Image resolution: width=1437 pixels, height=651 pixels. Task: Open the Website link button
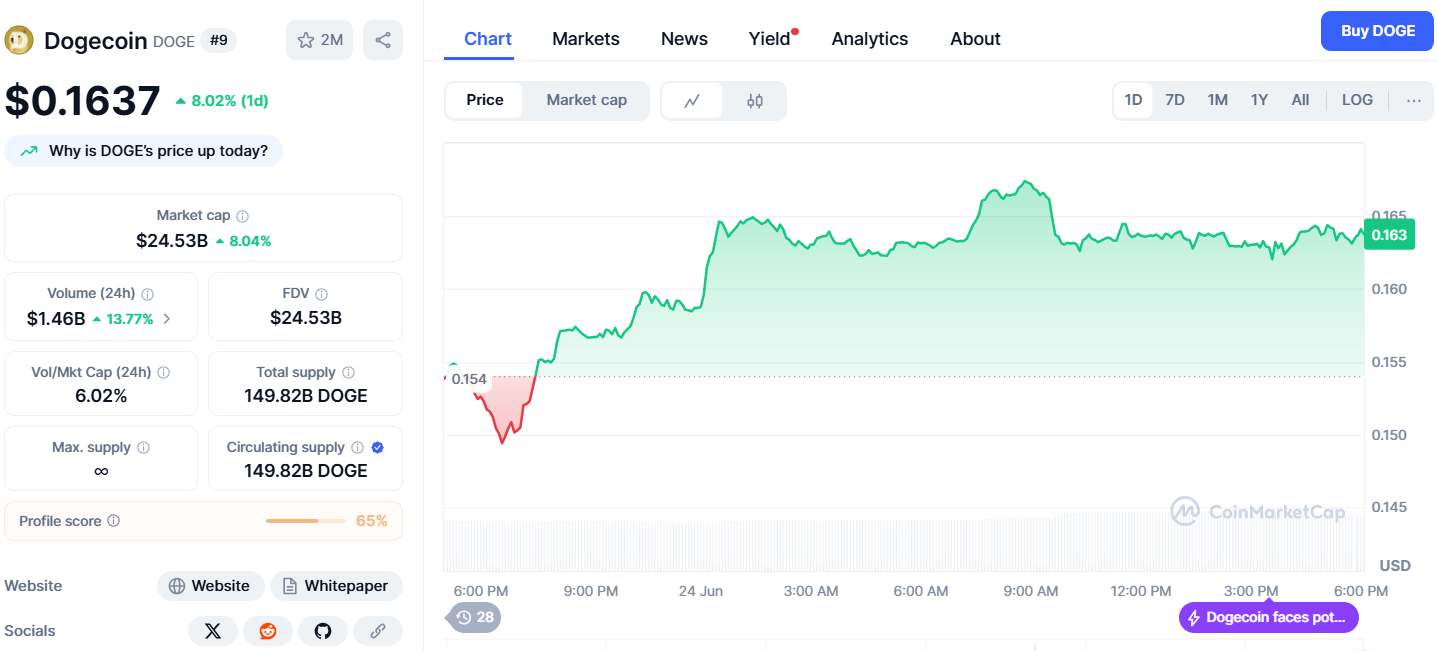pyautogui.click(x=210, y=586)
